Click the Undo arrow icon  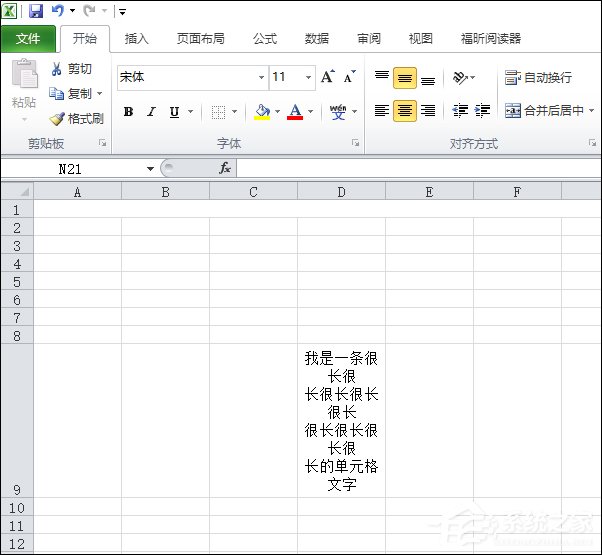[x=57, y=11]
